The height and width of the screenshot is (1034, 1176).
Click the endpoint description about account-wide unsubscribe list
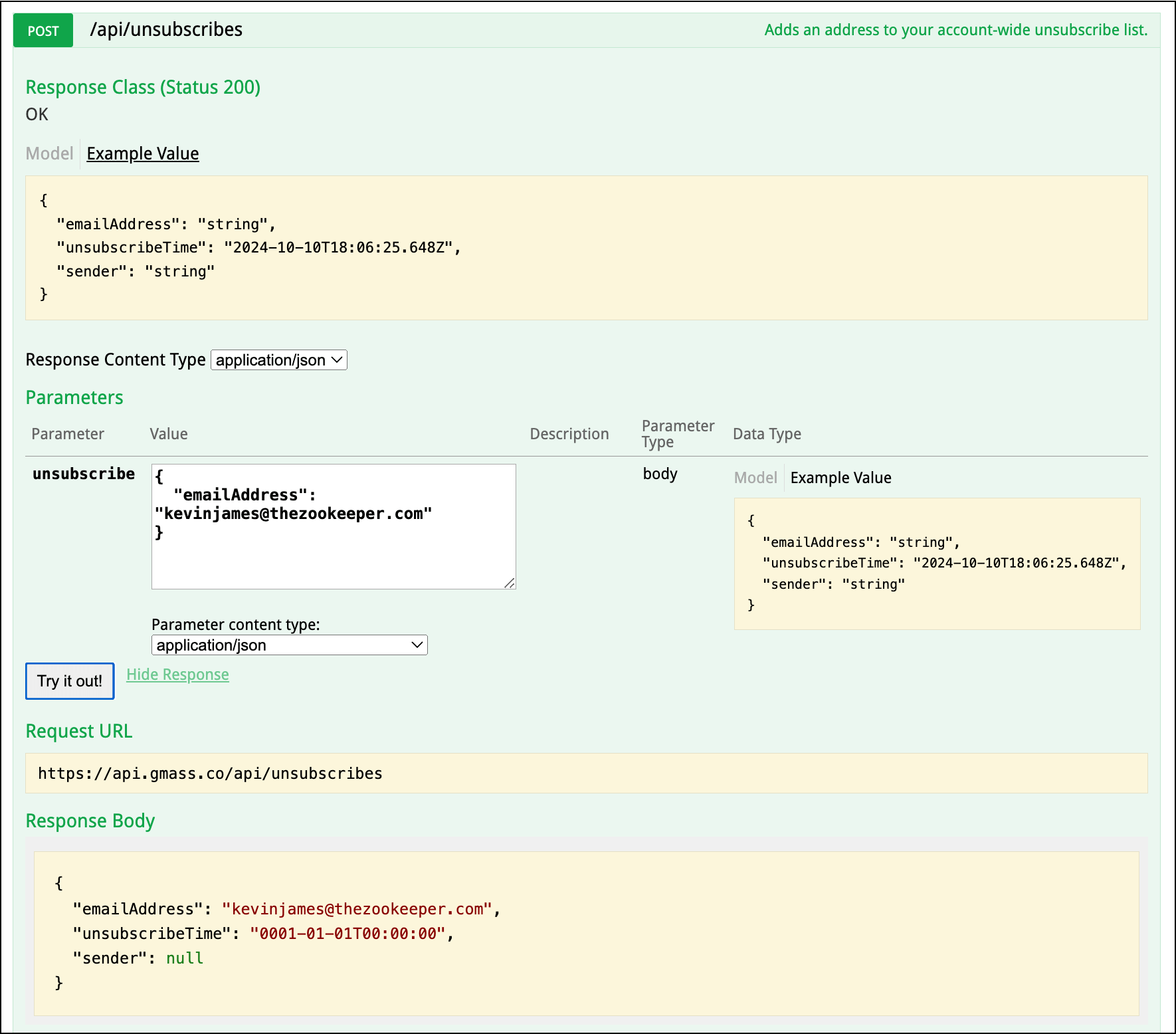(955, 30)
